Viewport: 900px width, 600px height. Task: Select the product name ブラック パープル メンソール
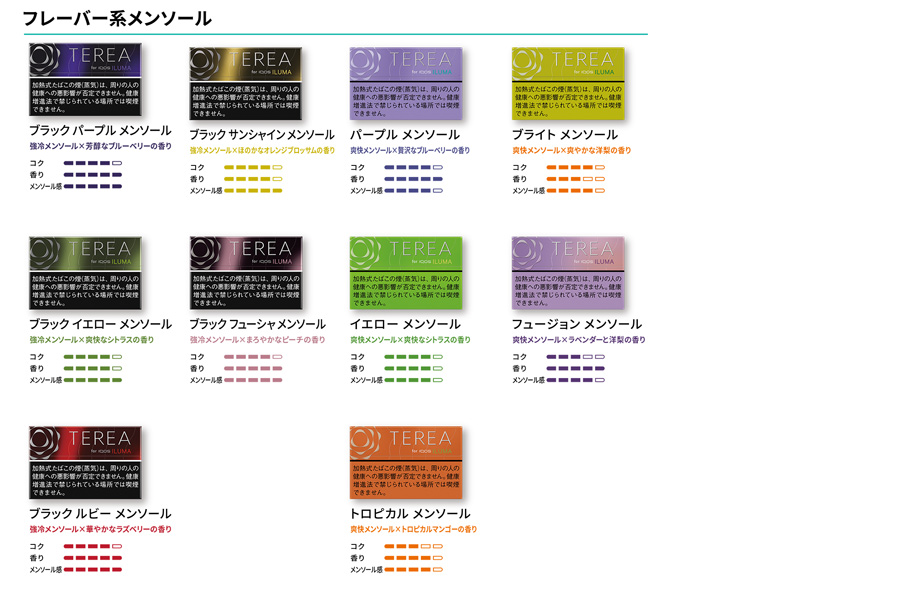(x=100, y=130)
